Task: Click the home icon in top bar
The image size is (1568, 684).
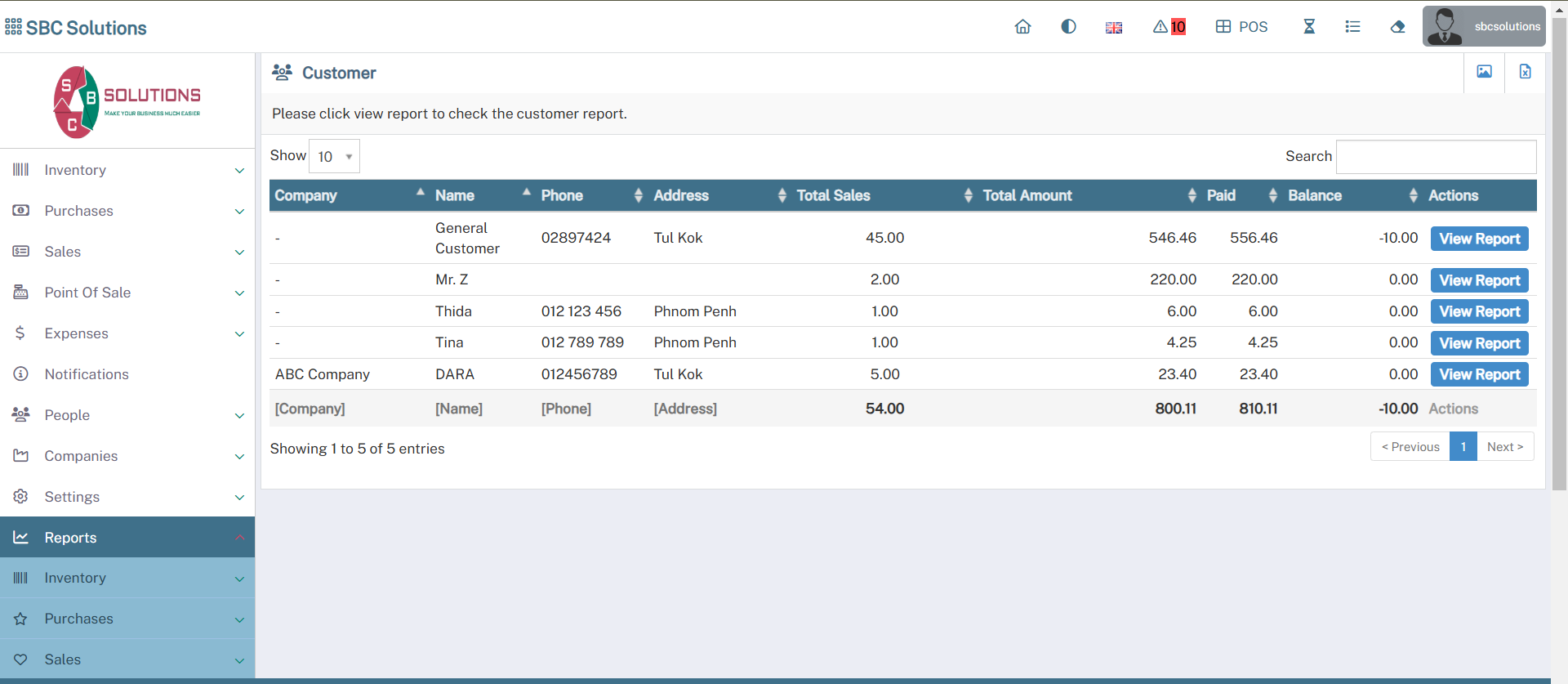Action: coord(1022,27)
